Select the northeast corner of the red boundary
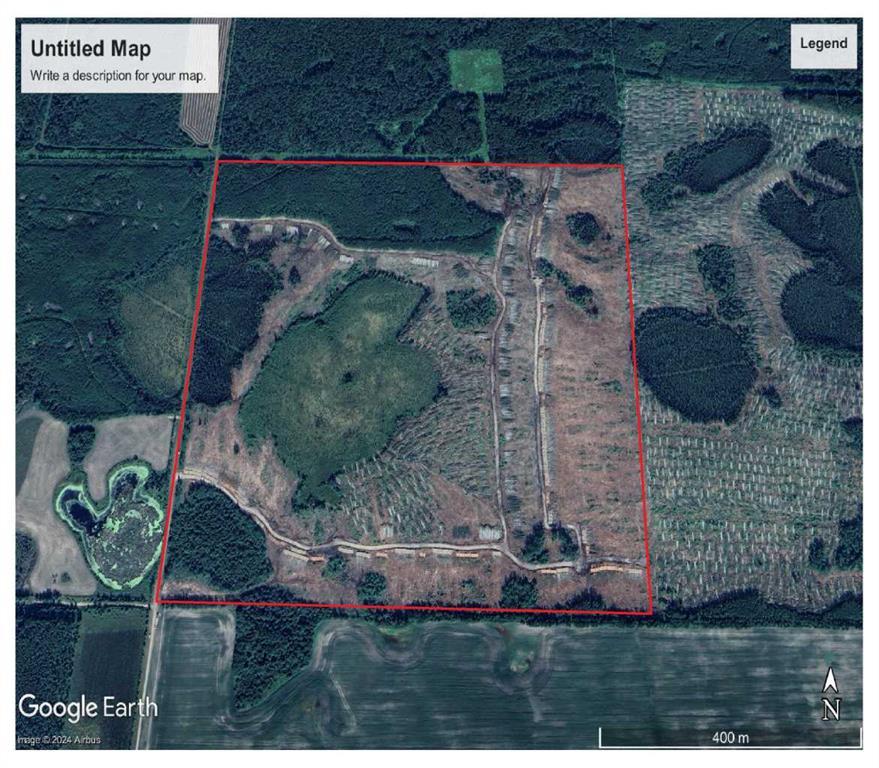 622,166
